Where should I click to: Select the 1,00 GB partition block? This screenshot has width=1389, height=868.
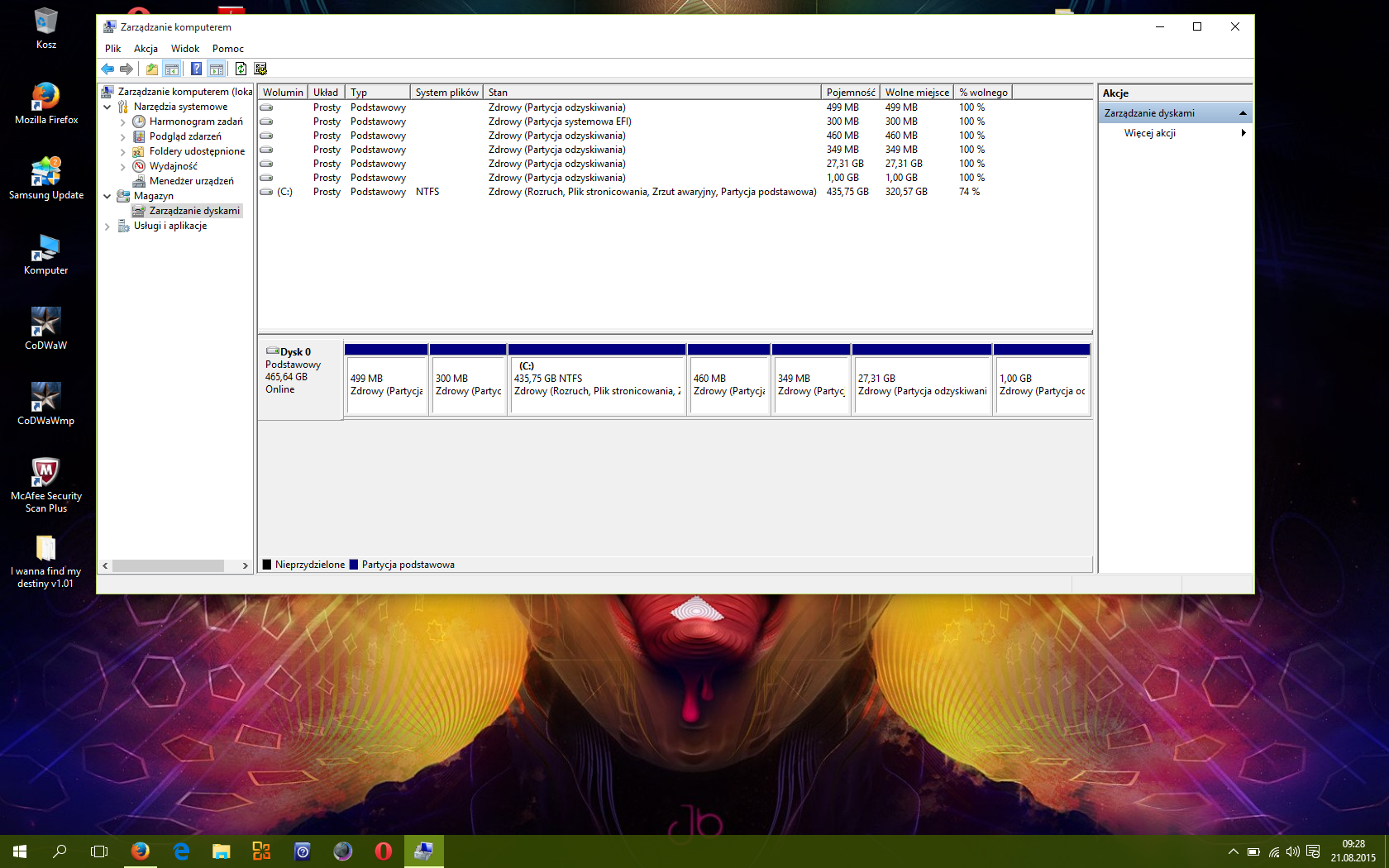[1042, 380]
